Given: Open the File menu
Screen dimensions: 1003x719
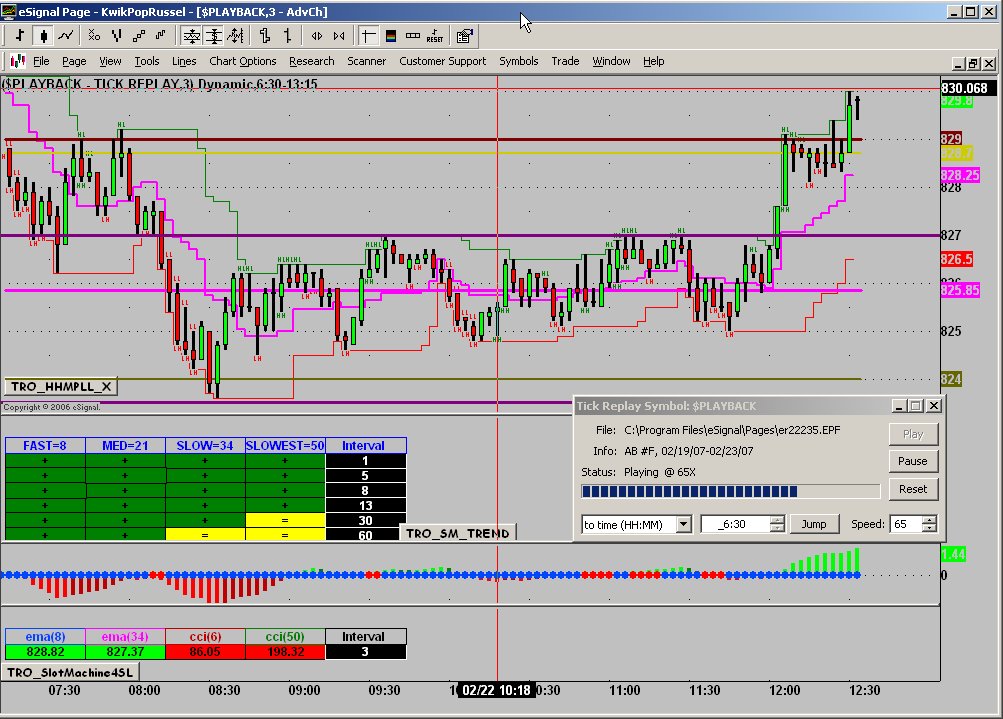Looking at the screenshot, I should click(41, 61).
